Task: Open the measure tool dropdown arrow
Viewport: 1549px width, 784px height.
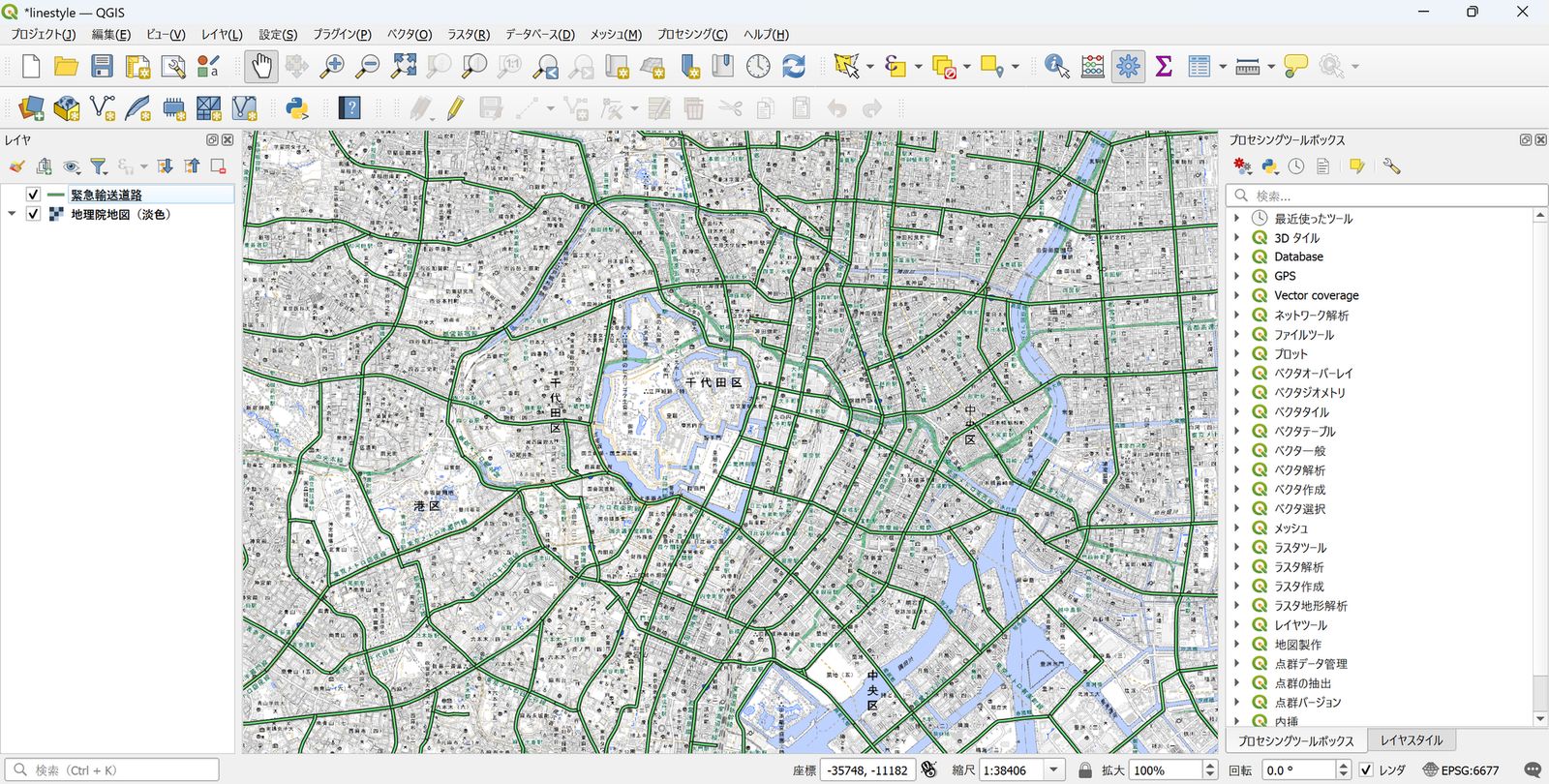Action: (x=1270, y=67)
